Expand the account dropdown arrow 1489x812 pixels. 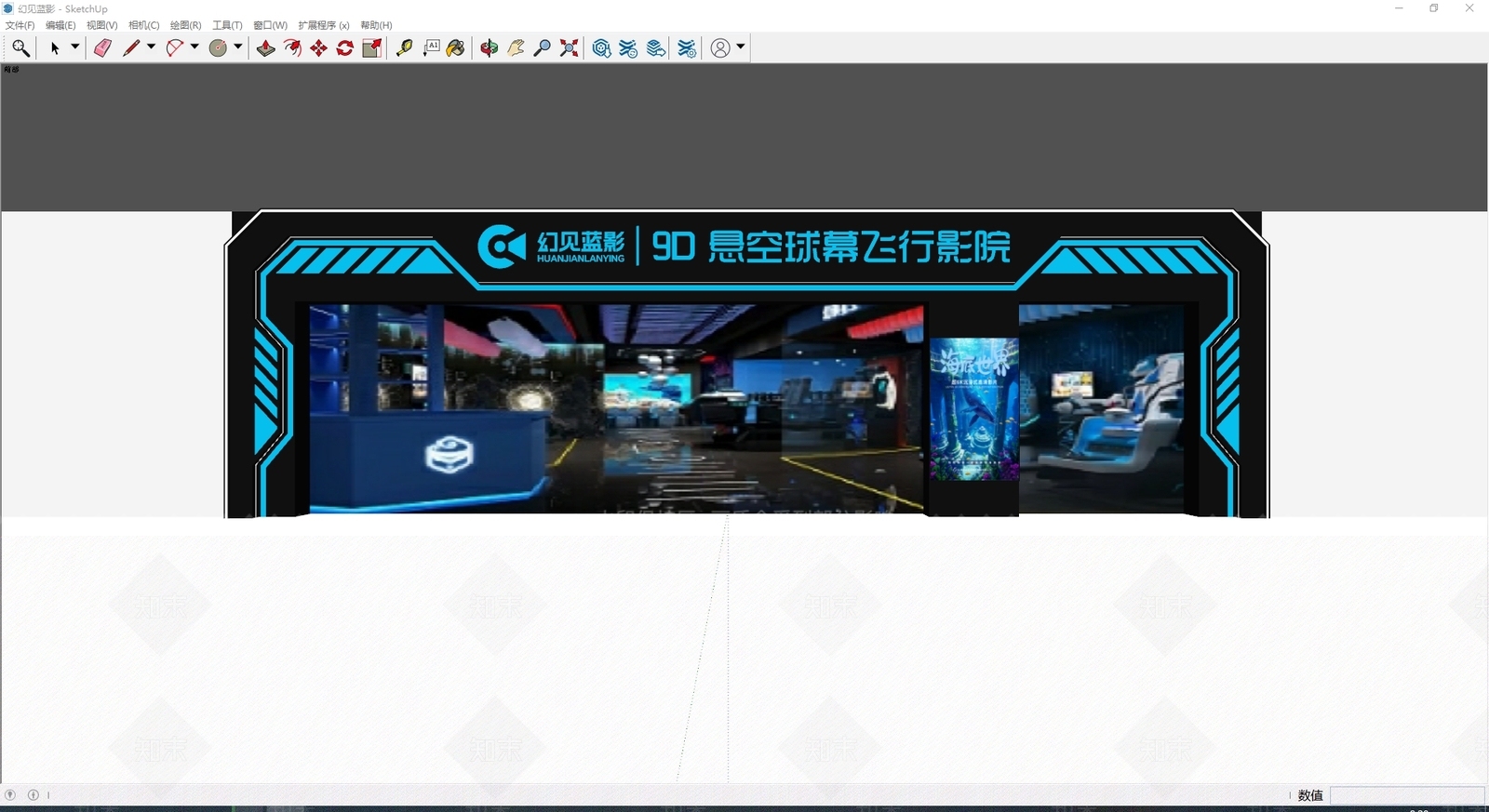[741, 47]
